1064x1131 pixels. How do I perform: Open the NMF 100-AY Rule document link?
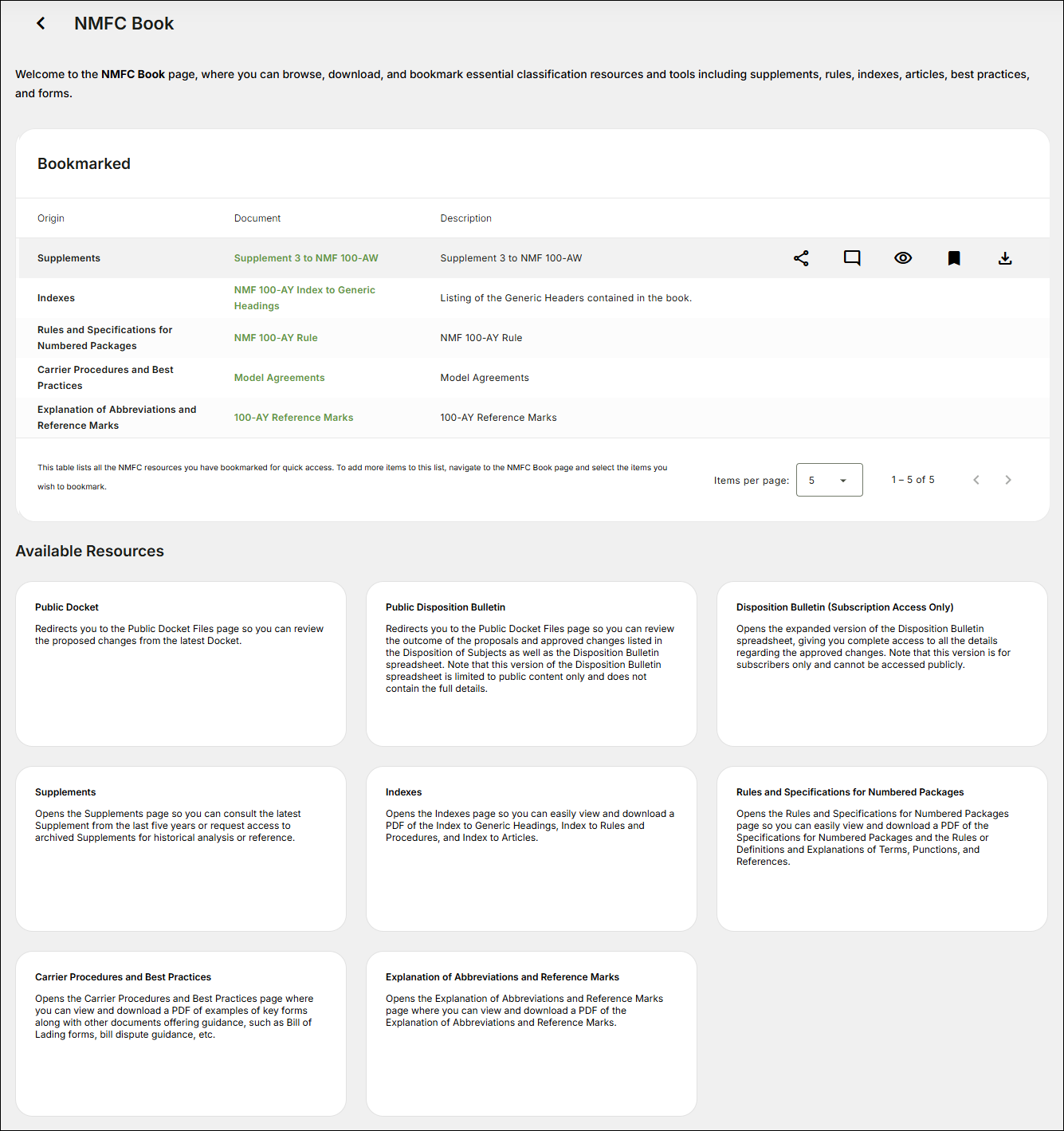point(276,338)
